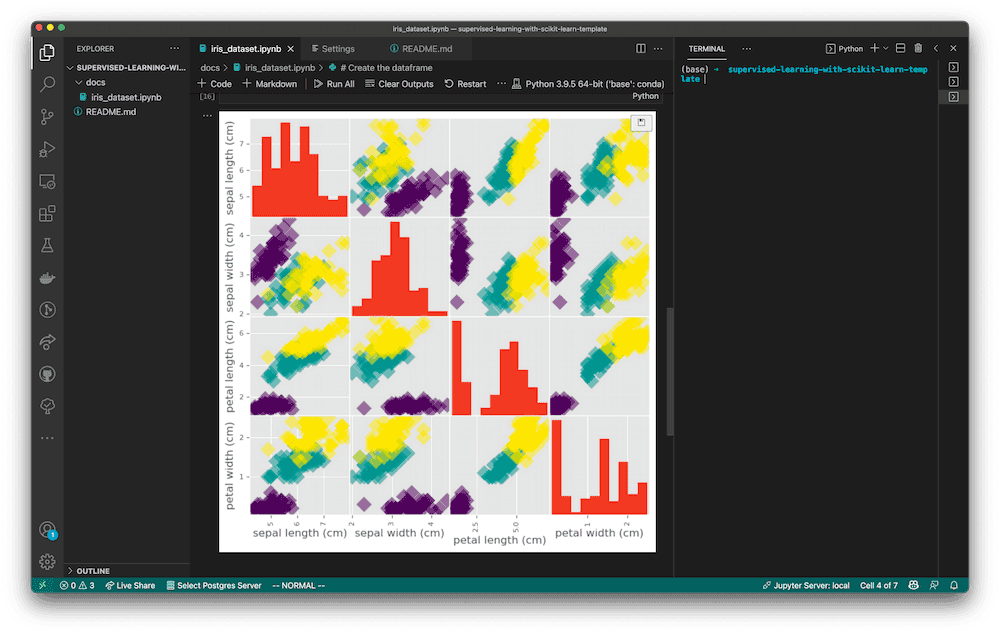This screenshot has height=634, width=1000.
Task: Show additional activity bar views ellipsis
Action: tap(47, 438)
